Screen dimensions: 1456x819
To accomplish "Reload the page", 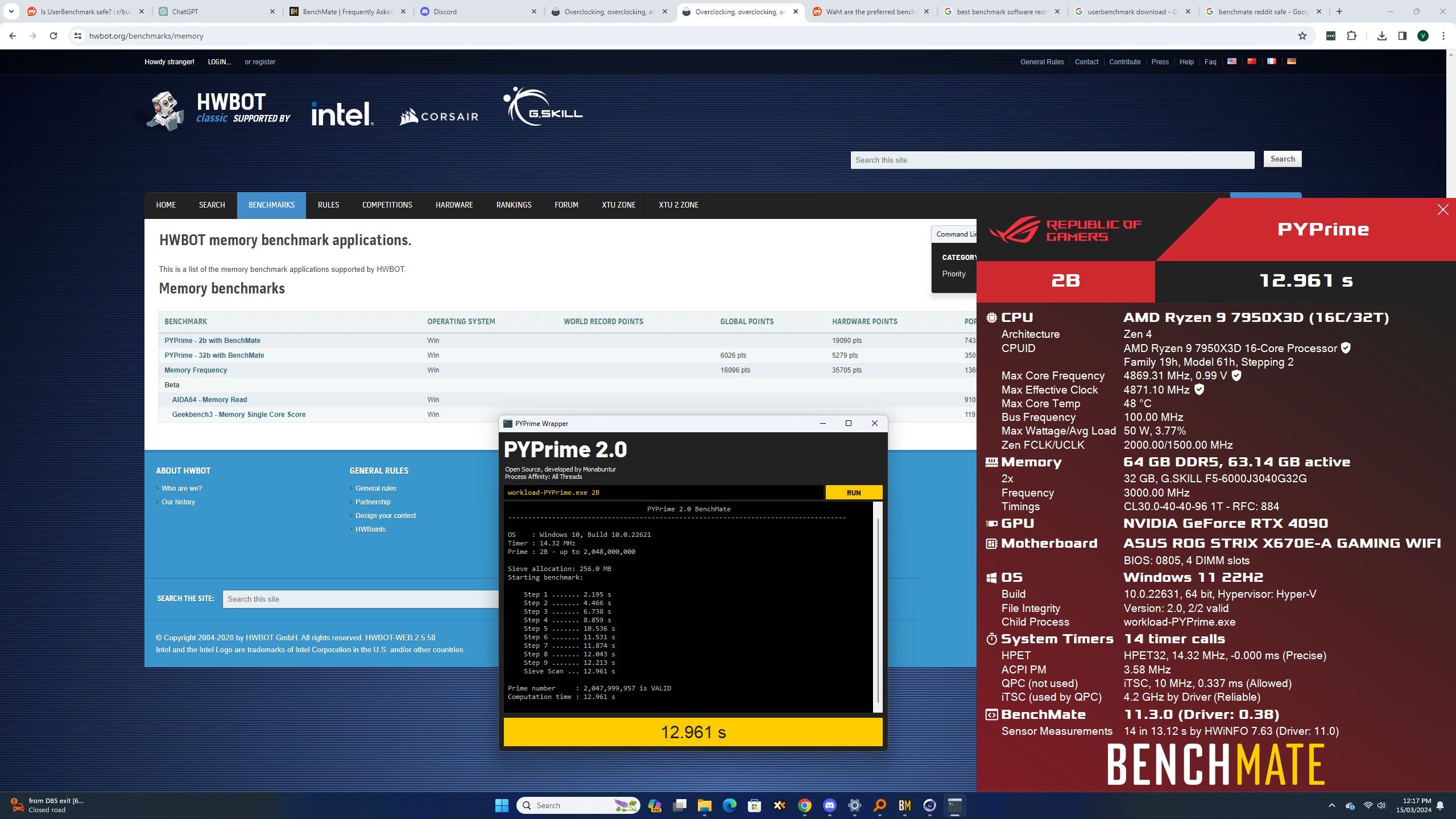I will [x=53, y=36].
